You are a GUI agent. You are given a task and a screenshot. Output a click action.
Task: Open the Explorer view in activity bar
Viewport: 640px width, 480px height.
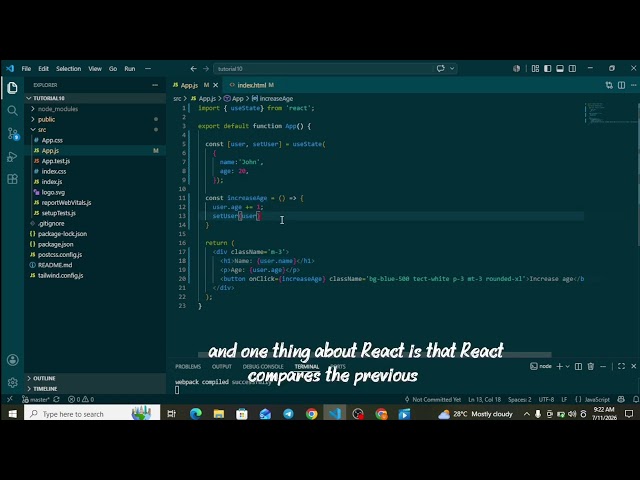coord(12,88)
